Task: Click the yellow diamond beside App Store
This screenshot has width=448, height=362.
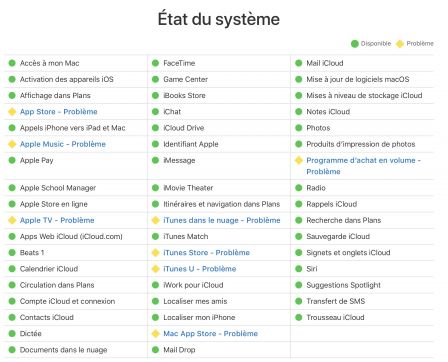Action: click(x=12, y=112)
